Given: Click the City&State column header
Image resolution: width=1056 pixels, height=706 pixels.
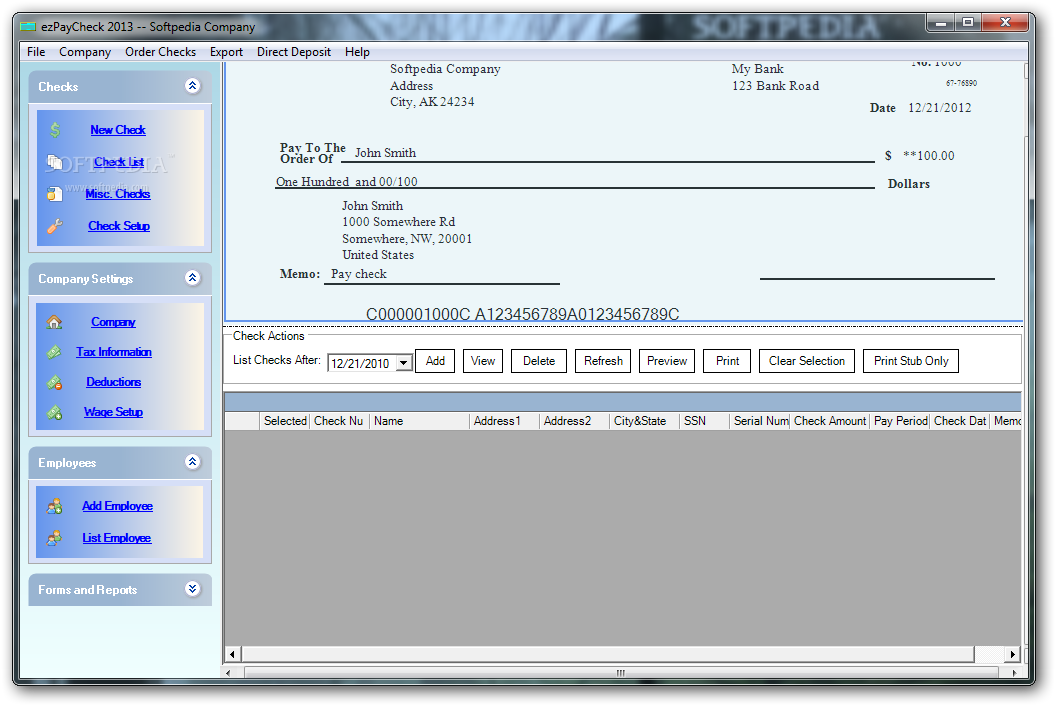Looking at the screenshot, I should 645,421.
